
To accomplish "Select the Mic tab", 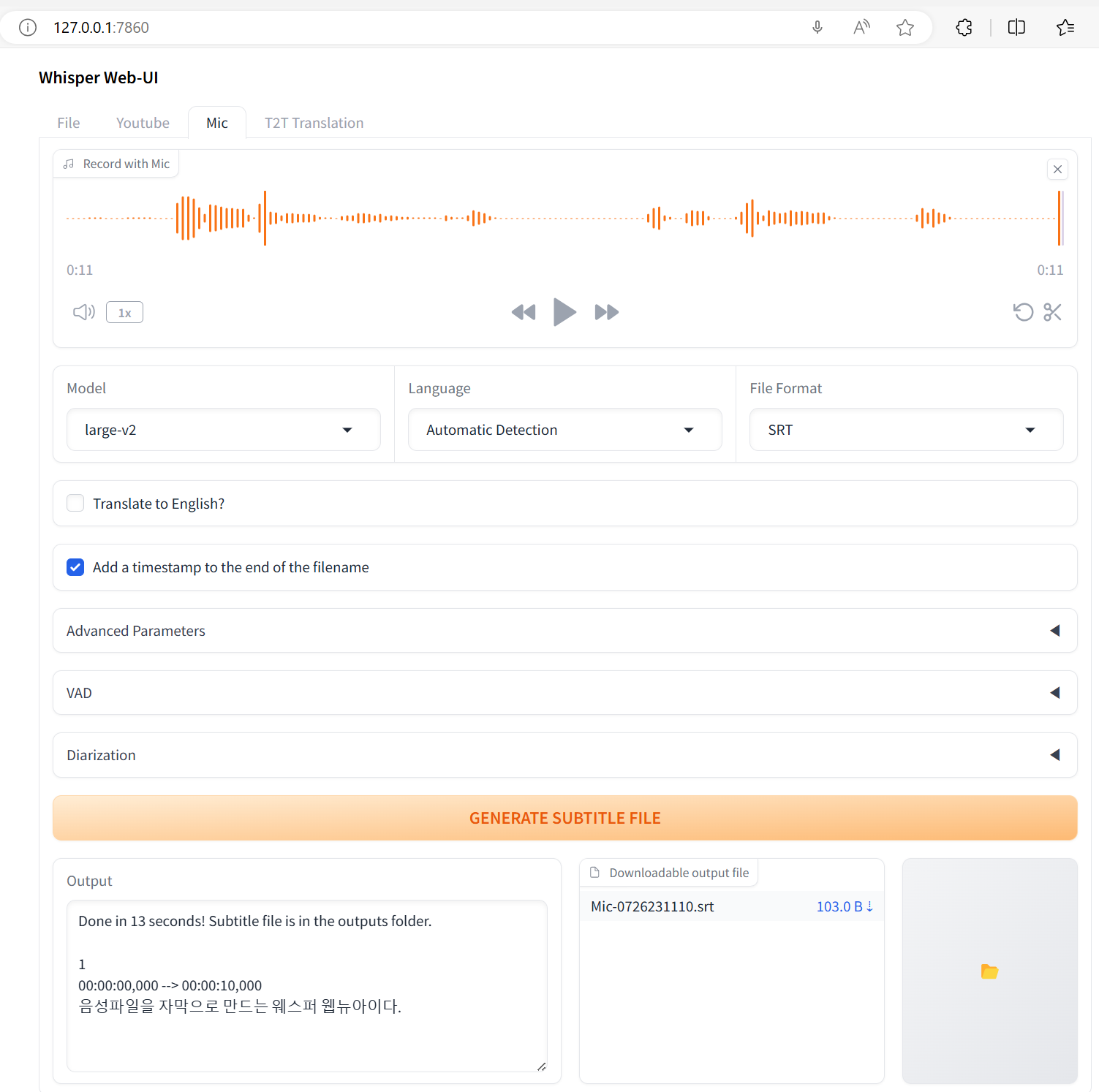I will click(217, 123).
